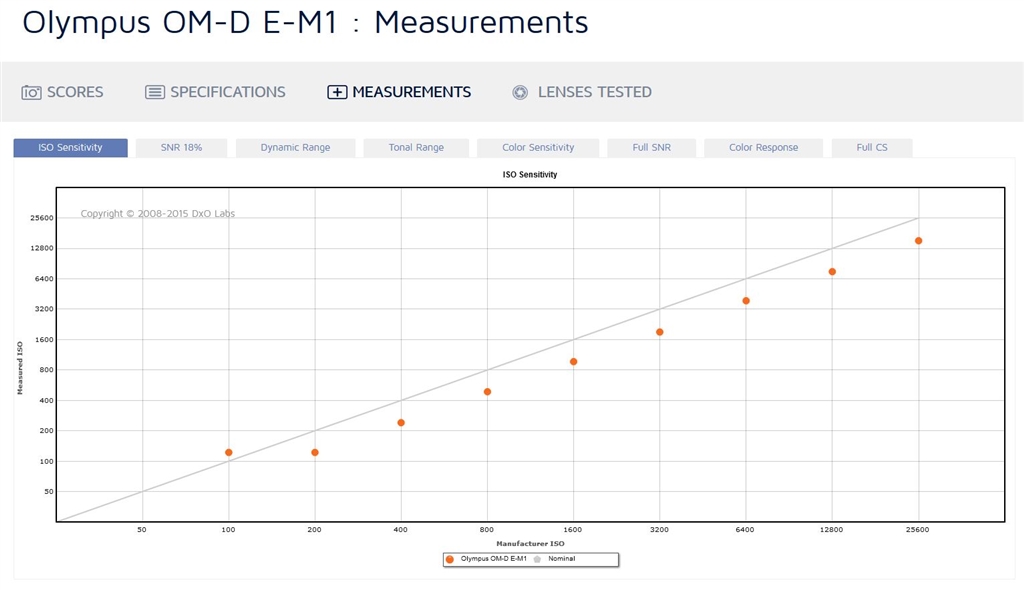Click the data point at manufacturer ISO 400
Viewport: 1024px width, 590px height.
(x=401, y=423)
